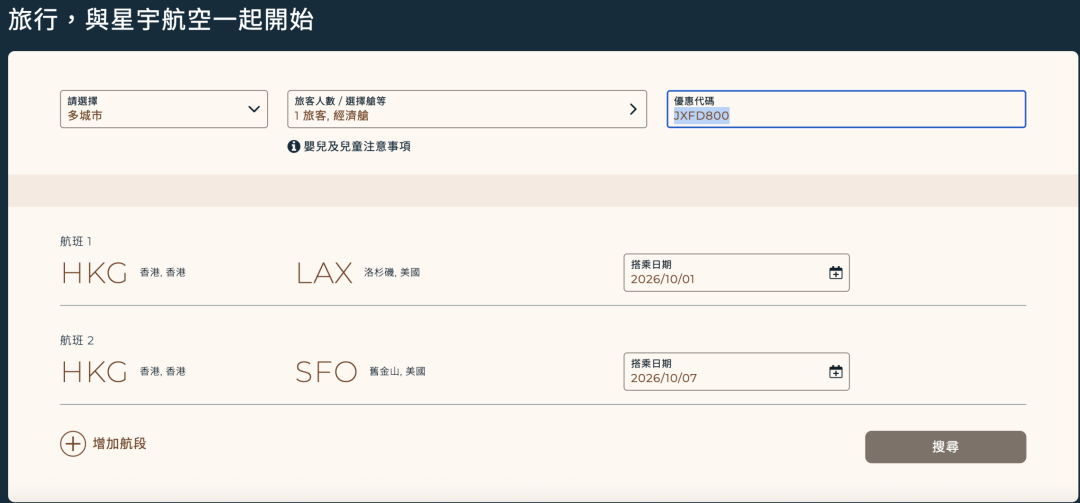Click the 航班 2 heading
The image size is (1080, 503).
(x=76, y=340)
